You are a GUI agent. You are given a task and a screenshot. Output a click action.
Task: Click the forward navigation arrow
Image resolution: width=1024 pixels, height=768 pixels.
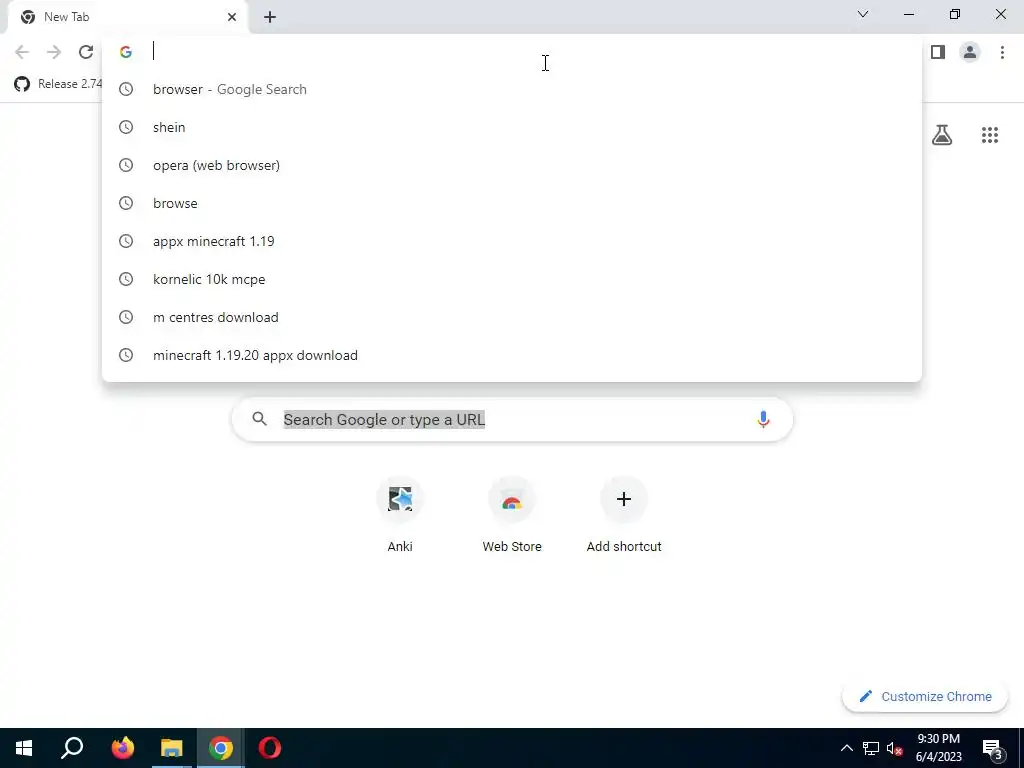point(54,52)
